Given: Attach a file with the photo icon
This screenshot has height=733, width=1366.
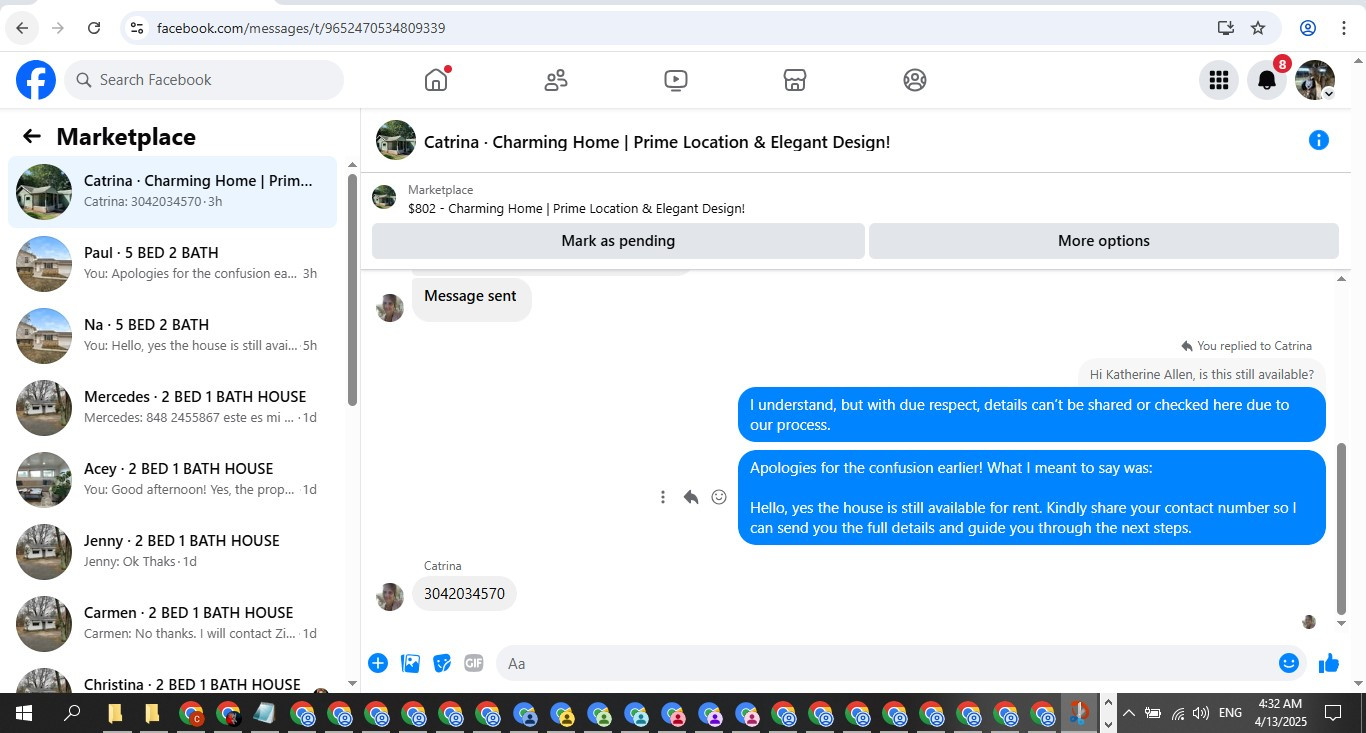Looking at the screenshot, I should (x=410, y=663).
